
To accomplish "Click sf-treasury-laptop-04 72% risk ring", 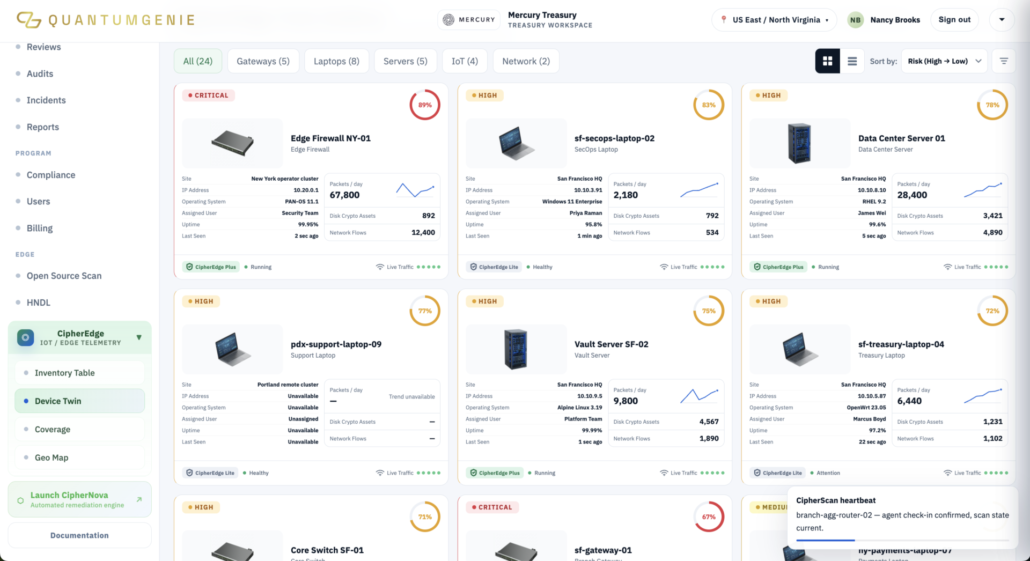I will tap(992, 311).
